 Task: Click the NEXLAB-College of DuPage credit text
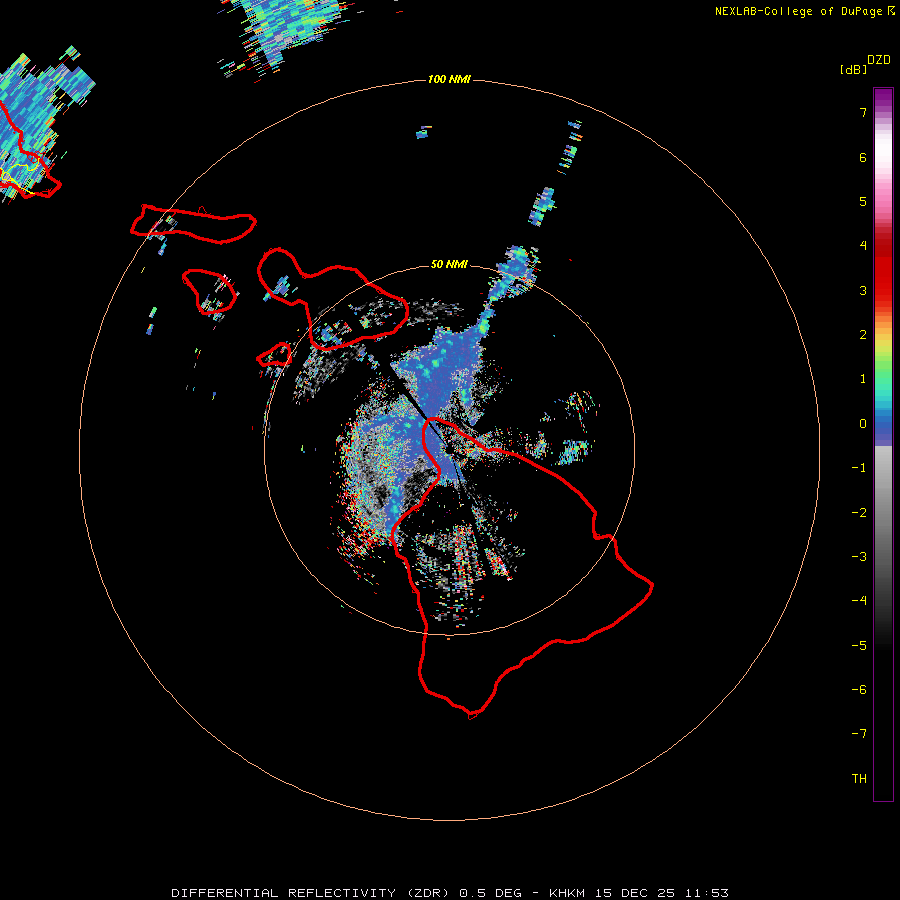pos(798,11)
